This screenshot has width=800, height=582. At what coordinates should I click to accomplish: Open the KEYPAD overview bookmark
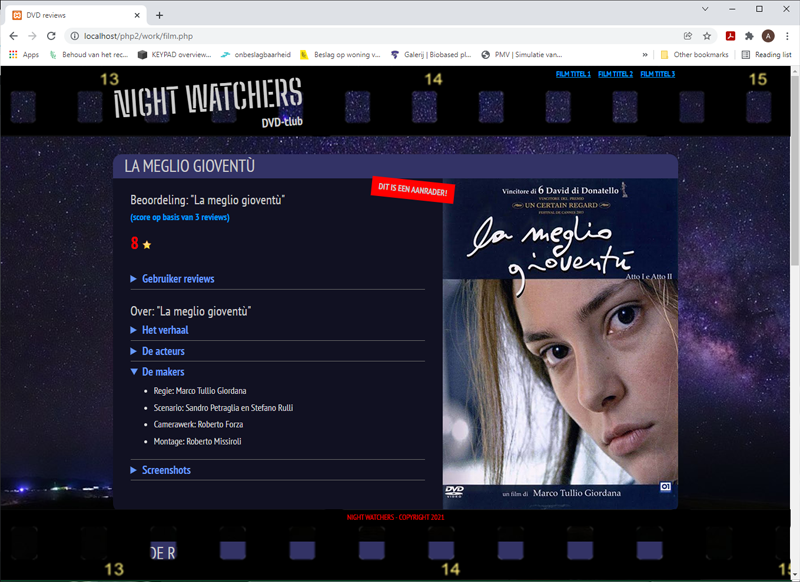coord(174,55)
